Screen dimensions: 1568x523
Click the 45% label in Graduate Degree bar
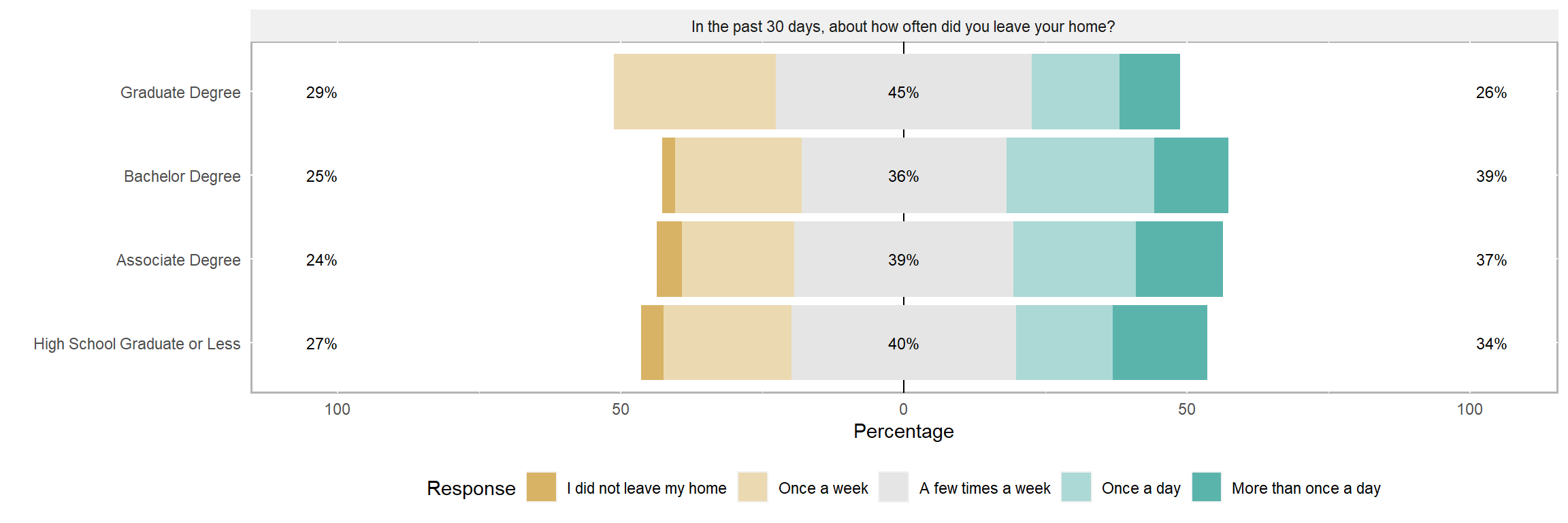pyautogui.click(x=903, y=93)
